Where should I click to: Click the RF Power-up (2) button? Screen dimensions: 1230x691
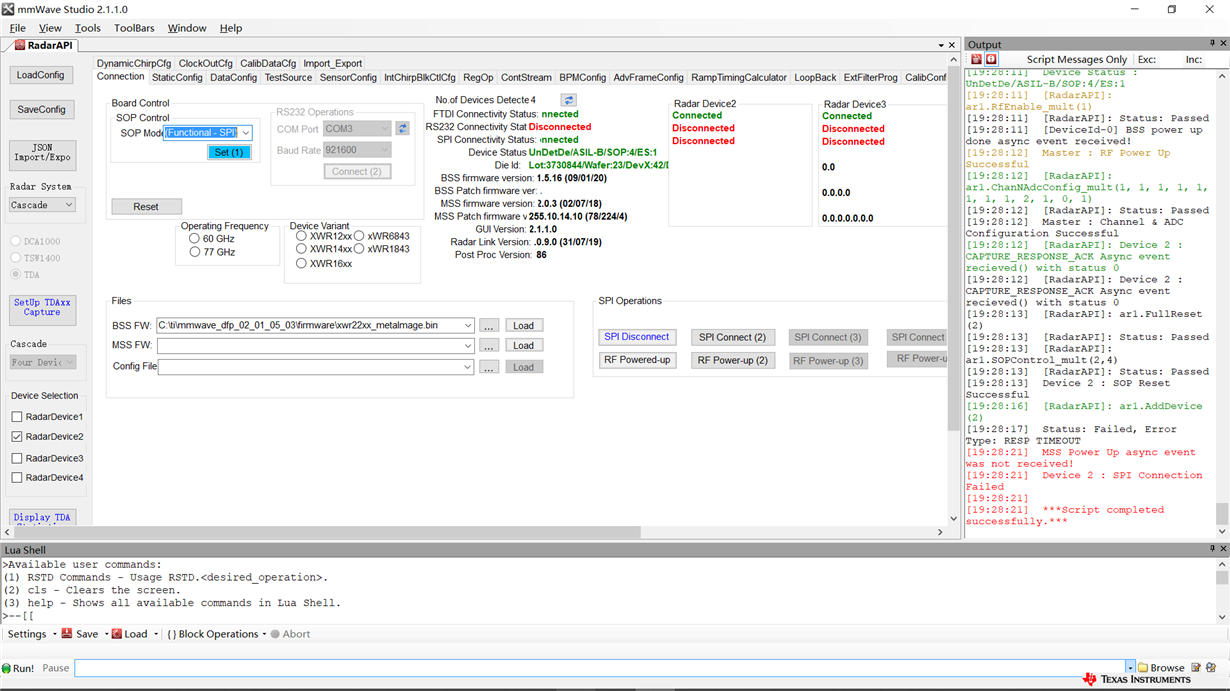(x=733, y=360)
